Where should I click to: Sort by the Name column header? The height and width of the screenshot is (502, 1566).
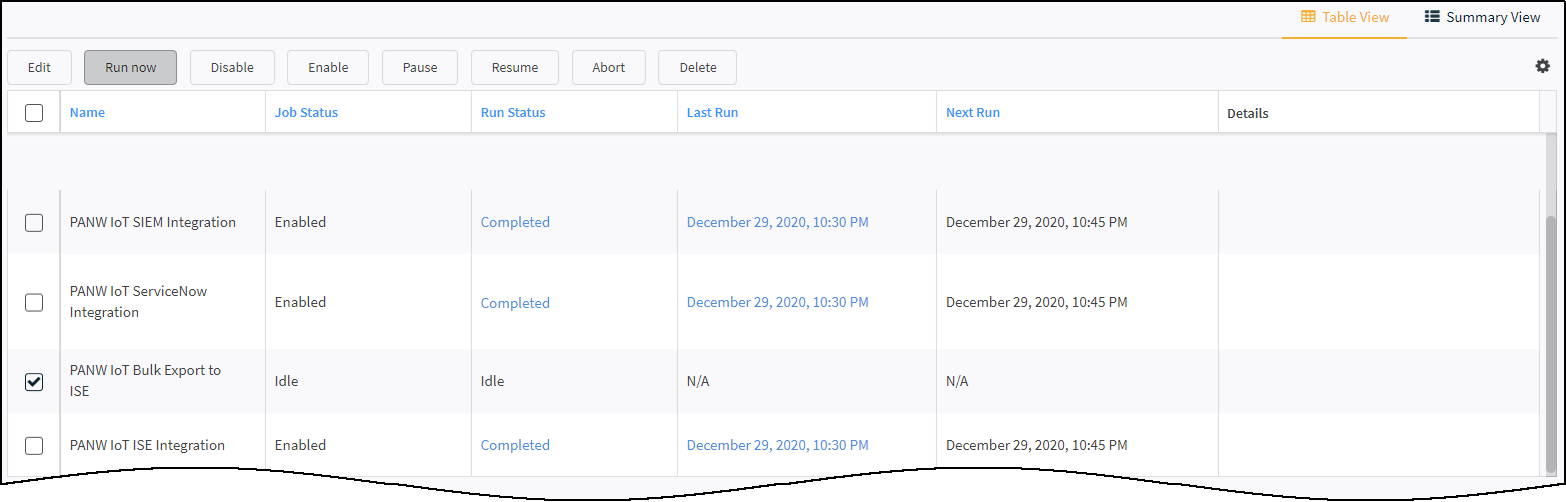pyautogui.click(x=87, y=113)
